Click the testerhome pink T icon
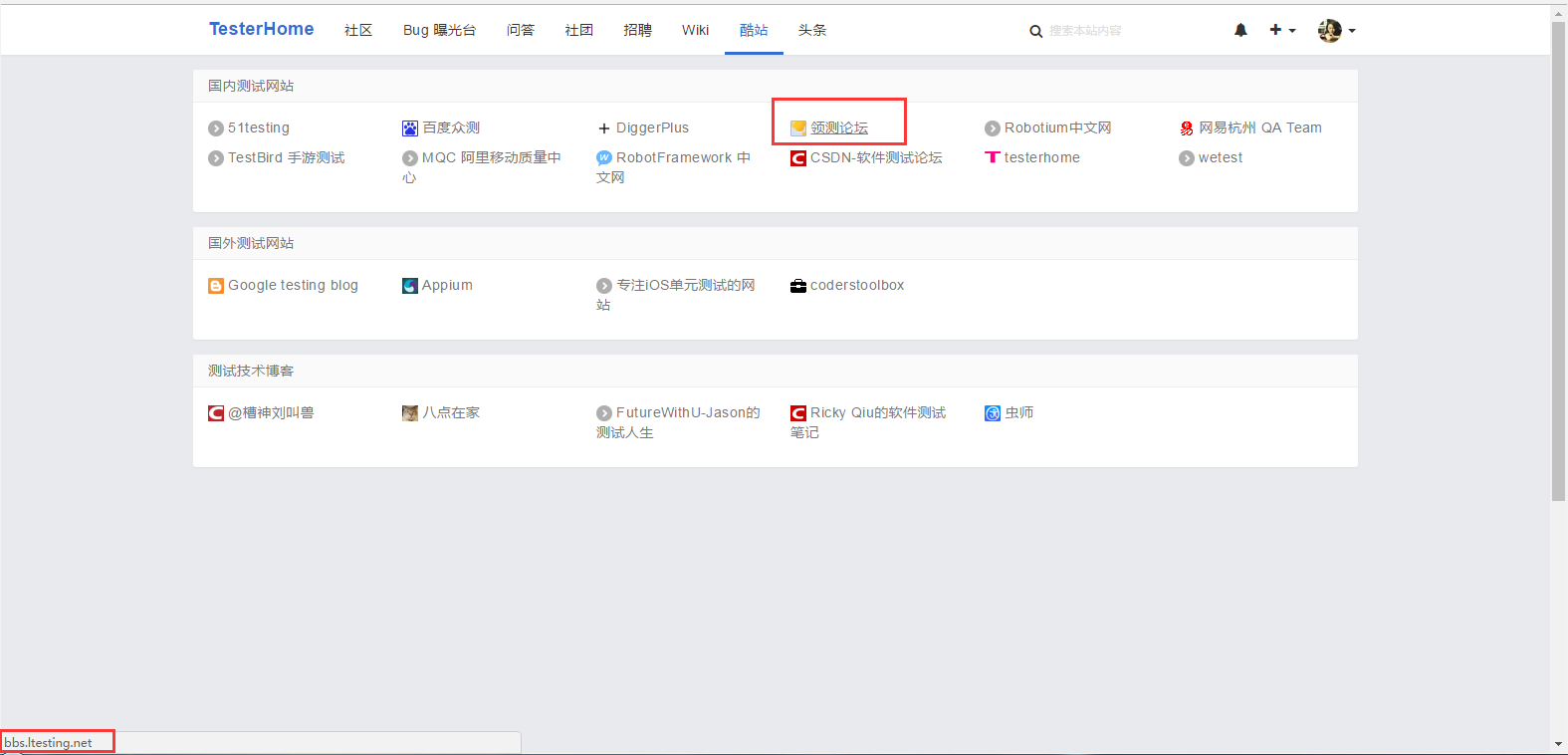Image resolution: width=1568 pixels, height=755 pixels. [993, 157]
